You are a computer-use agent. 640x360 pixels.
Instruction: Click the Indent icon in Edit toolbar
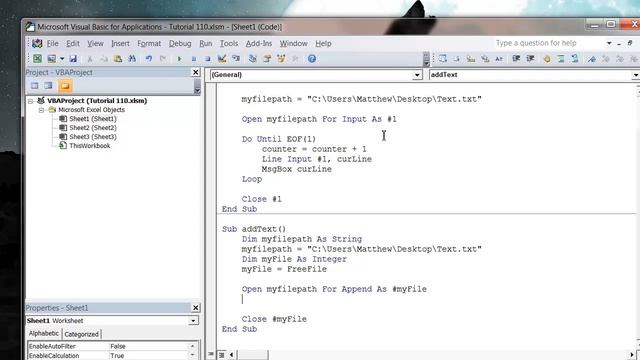[x=516, y=59]
